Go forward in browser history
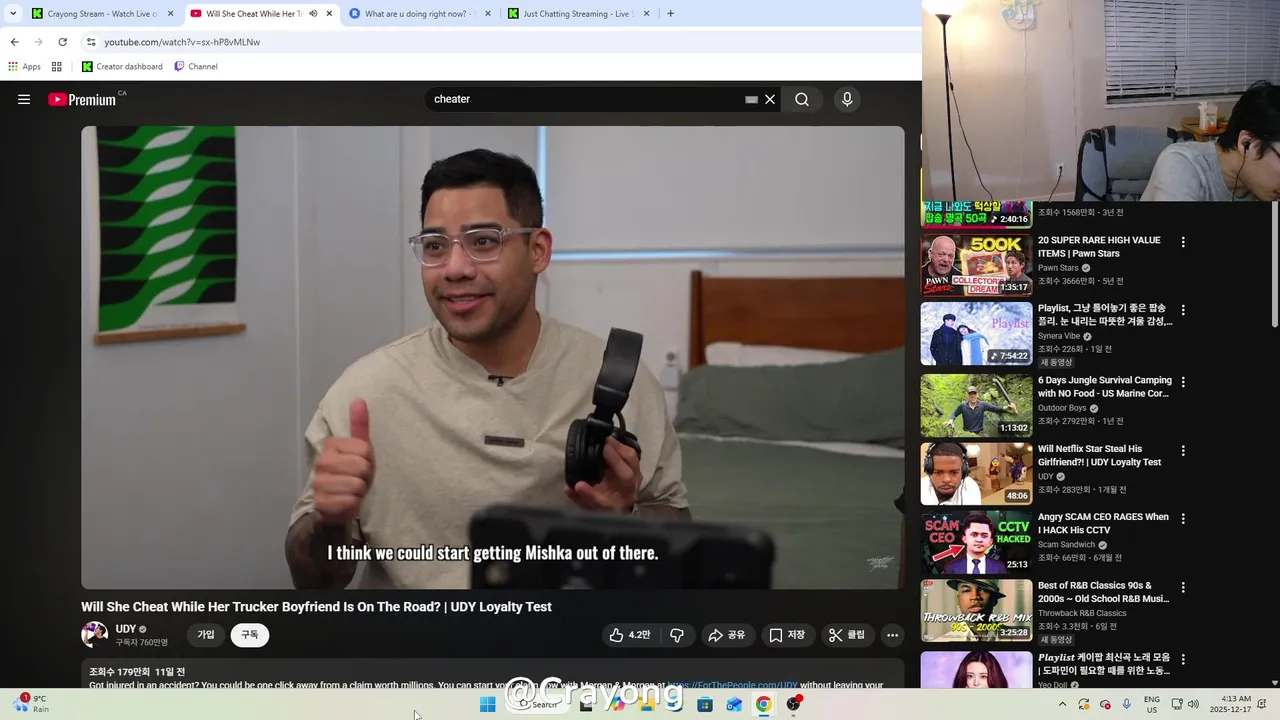Screen dimensions: 1280x720 (x=38, y=42)
